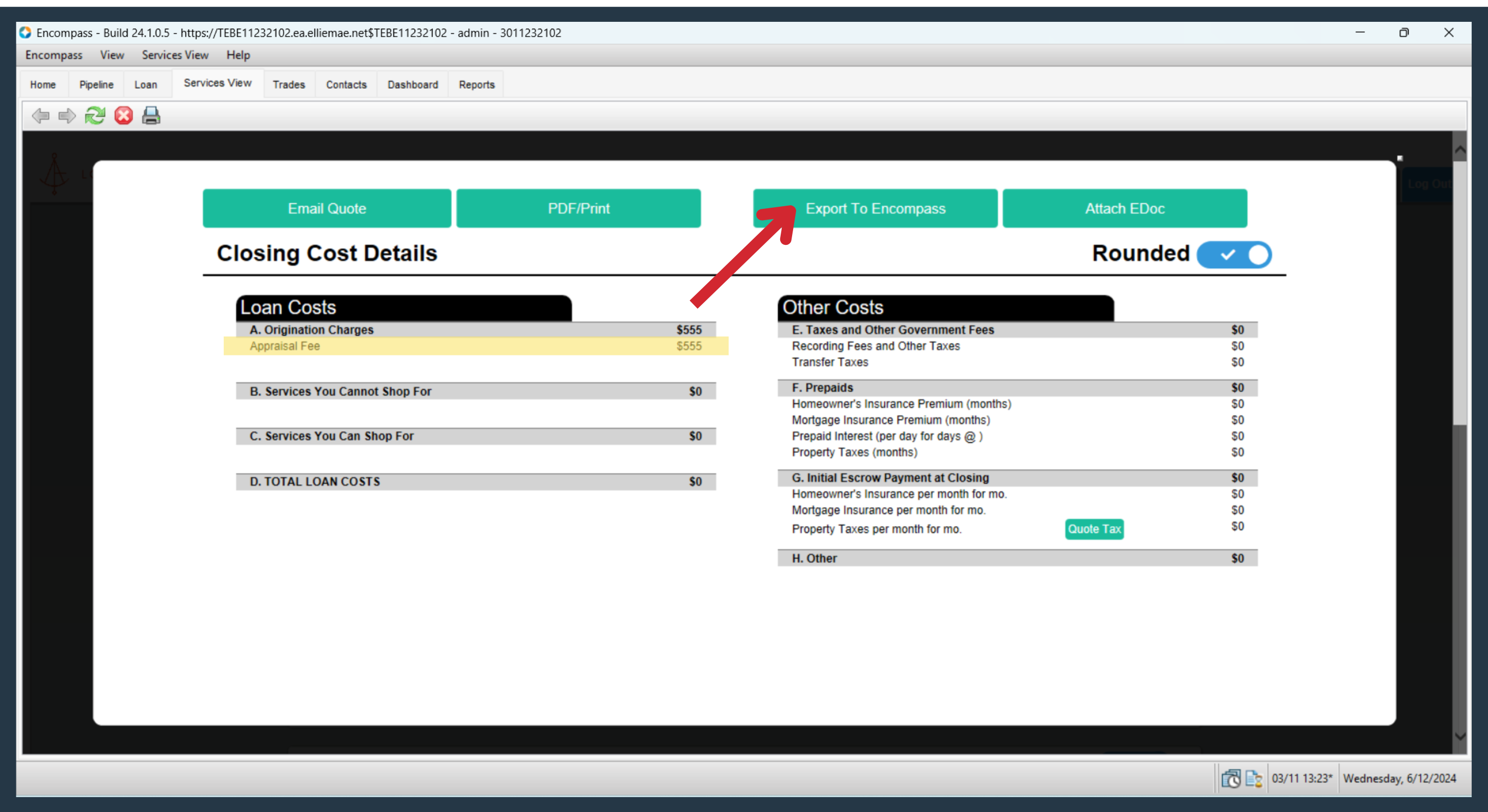Click E. Taxes and Other Government Fees

click(1017, 330)
